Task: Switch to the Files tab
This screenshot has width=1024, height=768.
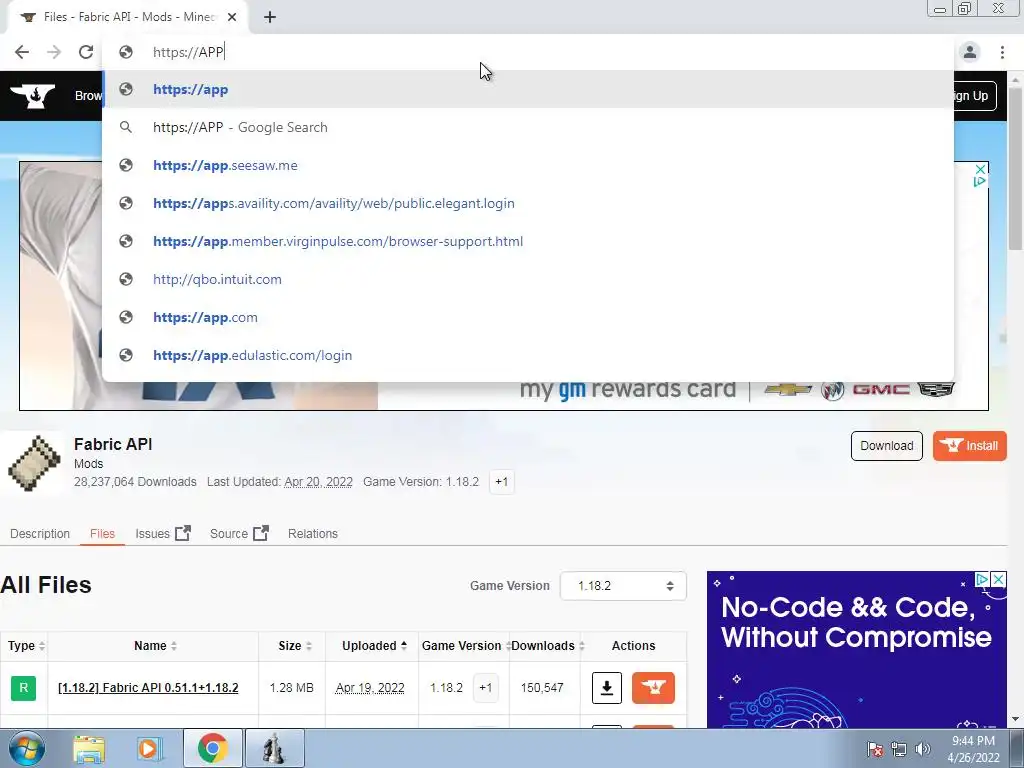Action: coord(103,534)
